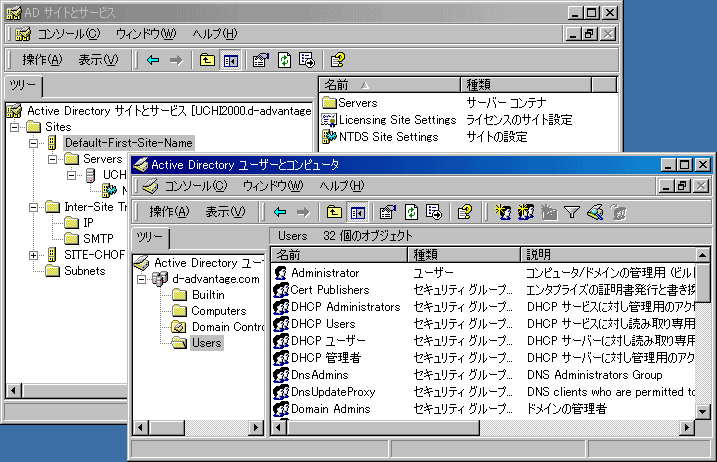
Task: Create new group icon in toolbar
Action: [x=526, y=212]
